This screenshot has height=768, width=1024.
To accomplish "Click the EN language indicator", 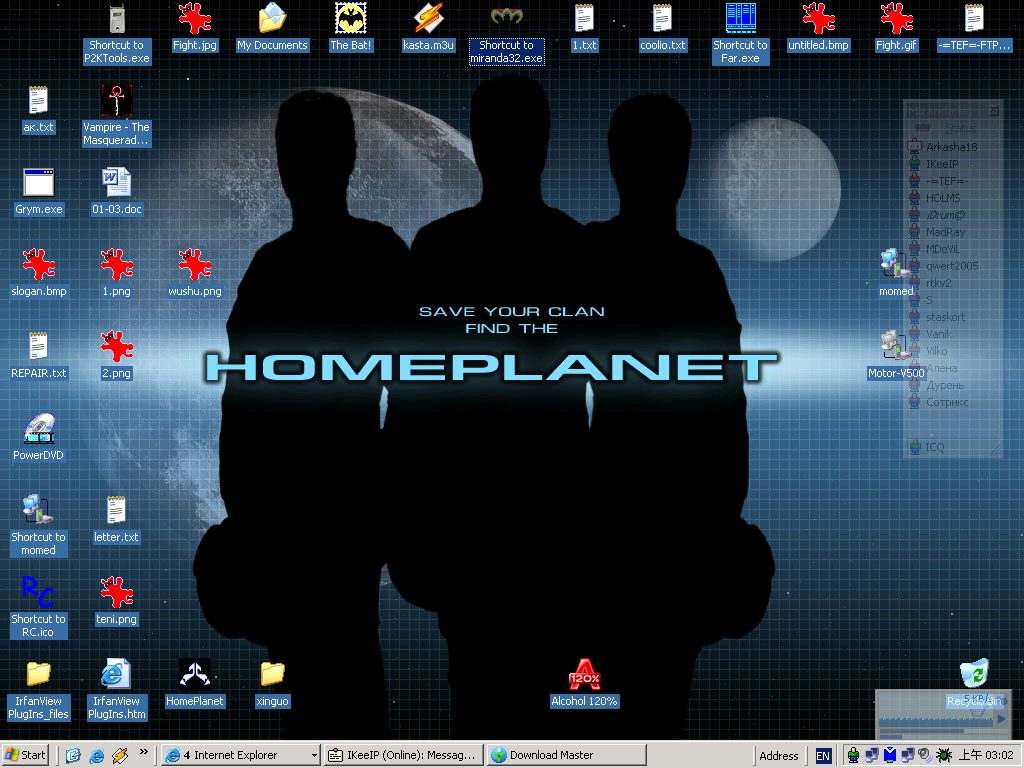I will tap(823, 756).
